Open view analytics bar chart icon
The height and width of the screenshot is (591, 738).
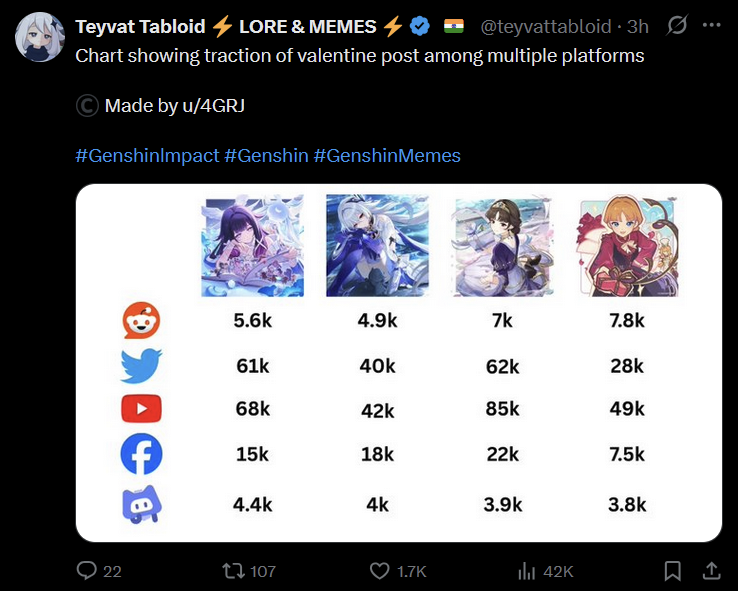527,571
